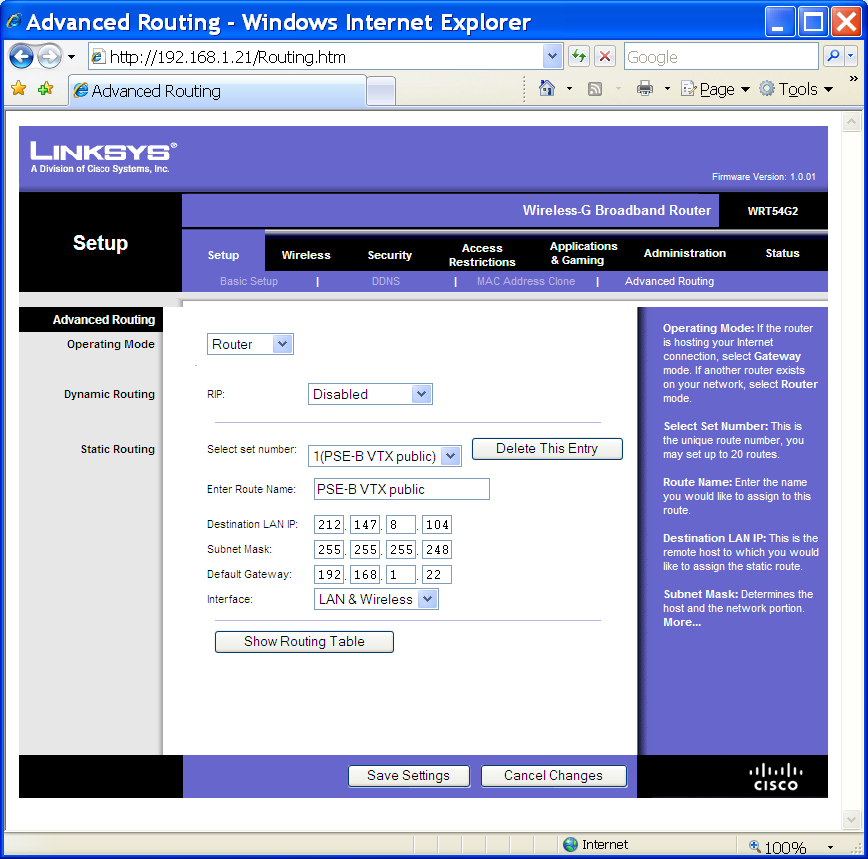Select the Basic Setup menu link
Screen dimensions: 868x859
coord(248,281)
